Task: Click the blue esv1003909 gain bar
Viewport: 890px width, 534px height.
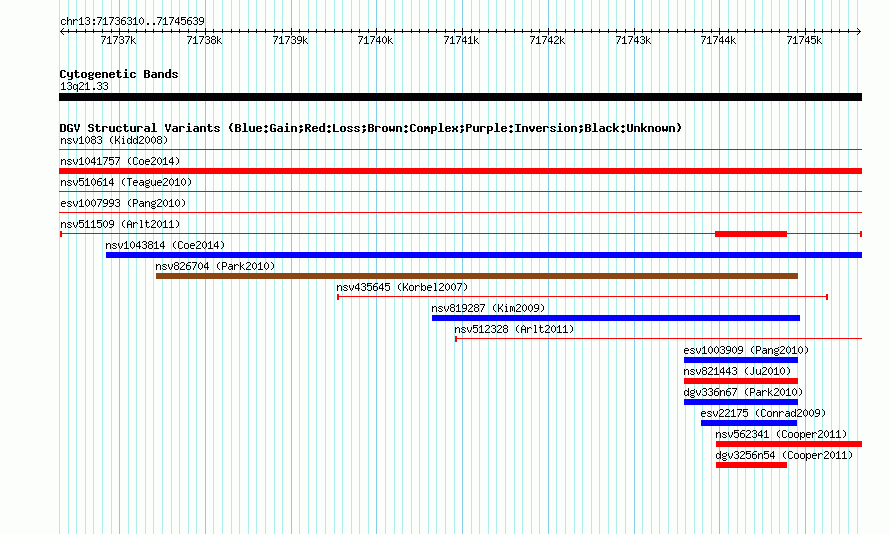Action: pos(741,360)
